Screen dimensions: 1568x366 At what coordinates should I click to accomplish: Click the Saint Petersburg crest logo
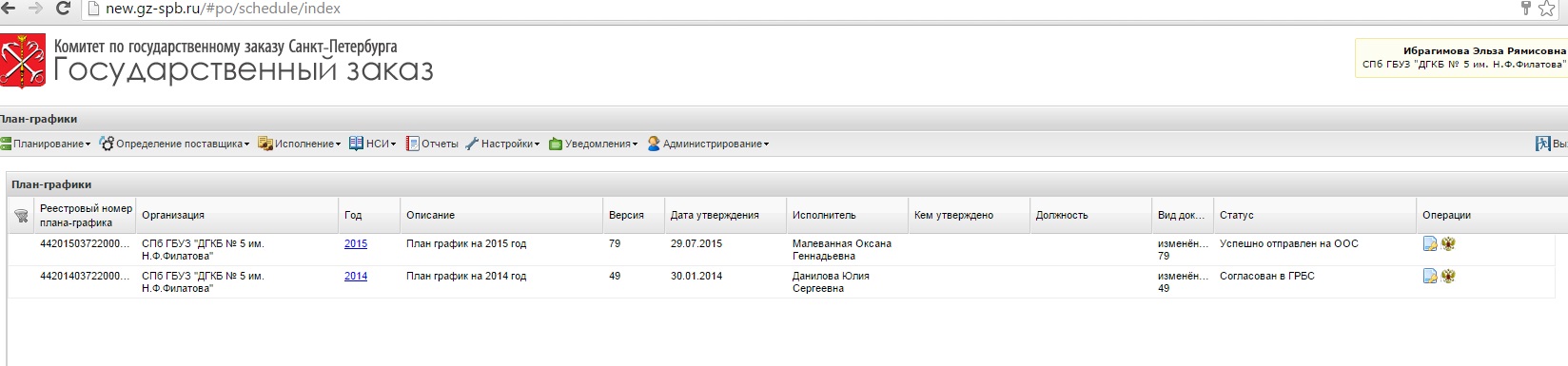(23, 61)
